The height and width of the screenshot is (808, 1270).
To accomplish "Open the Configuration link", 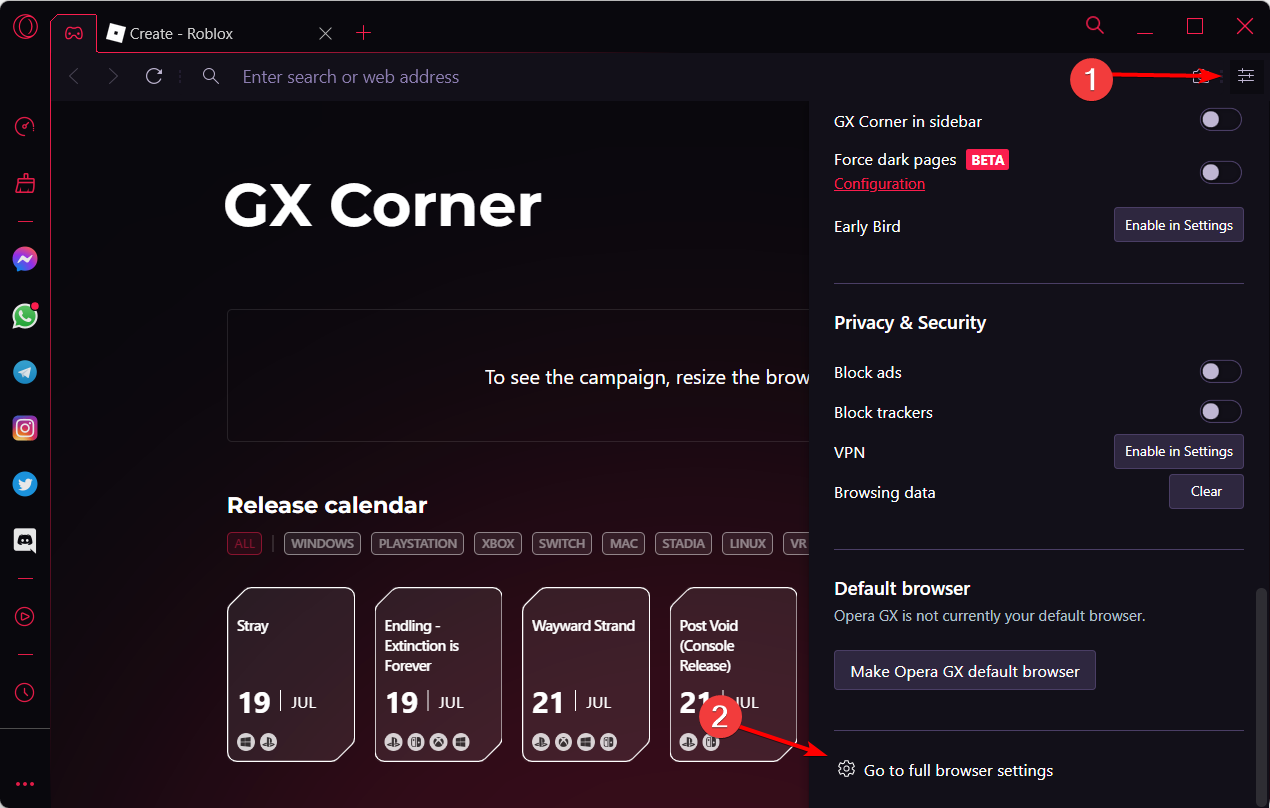I will click(879, 184).
